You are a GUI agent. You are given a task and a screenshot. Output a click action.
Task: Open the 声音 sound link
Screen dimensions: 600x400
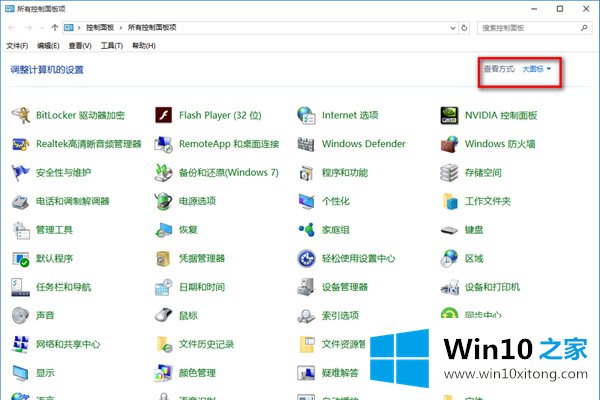[45, 316]
